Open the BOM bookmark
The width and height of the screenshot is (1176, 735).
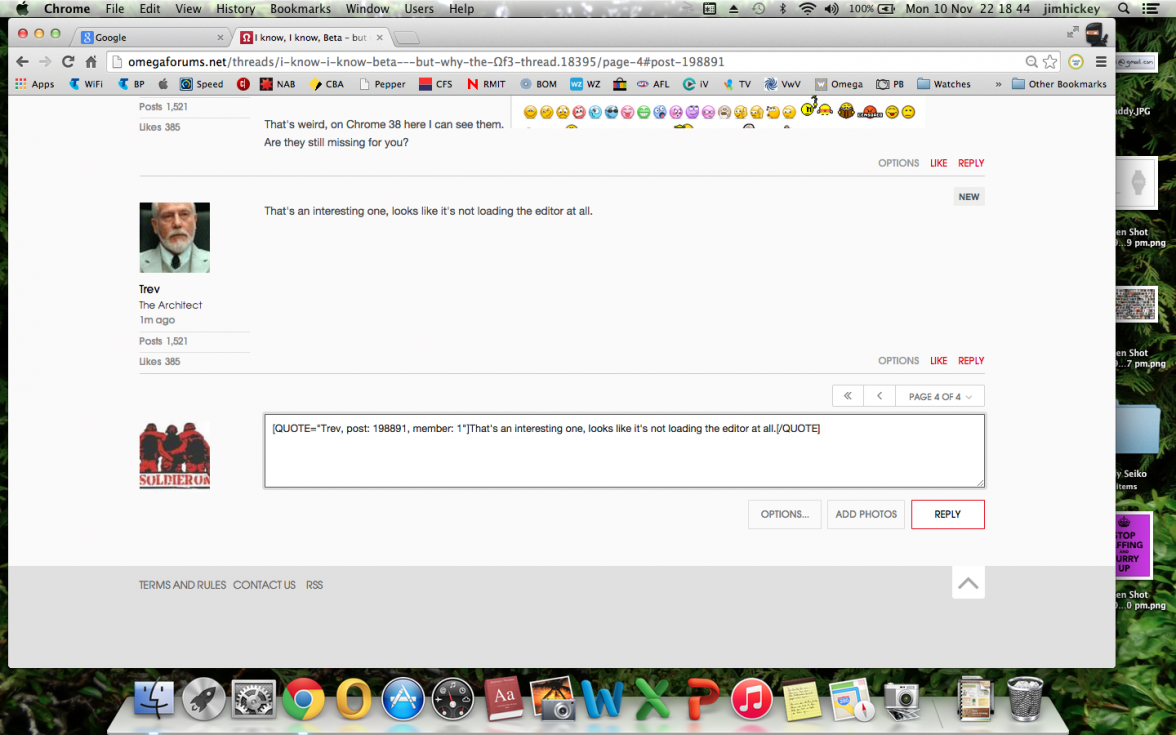538,84
